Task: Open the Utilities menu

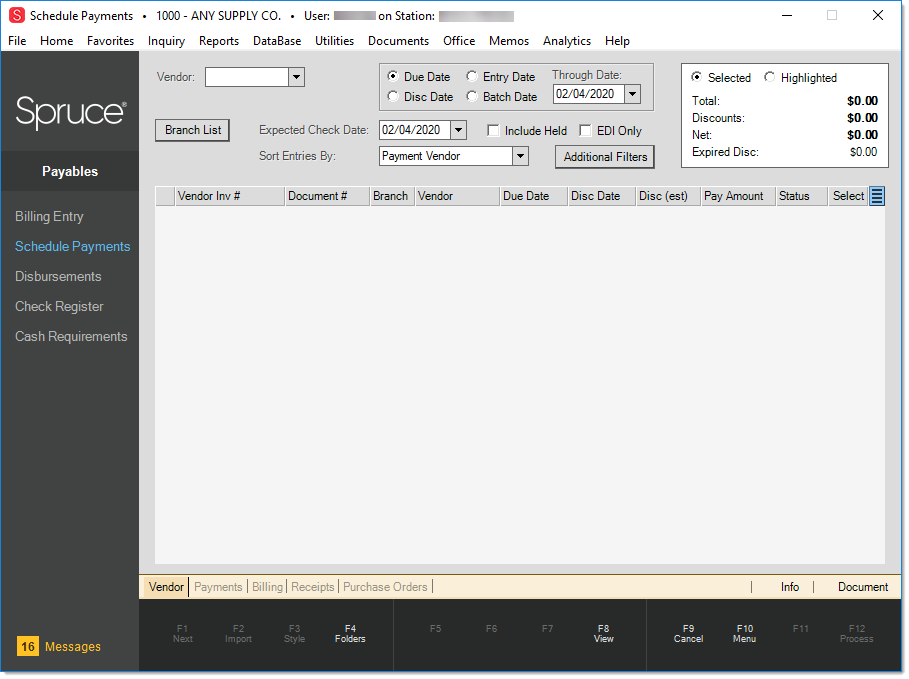Action: (336, 41)
